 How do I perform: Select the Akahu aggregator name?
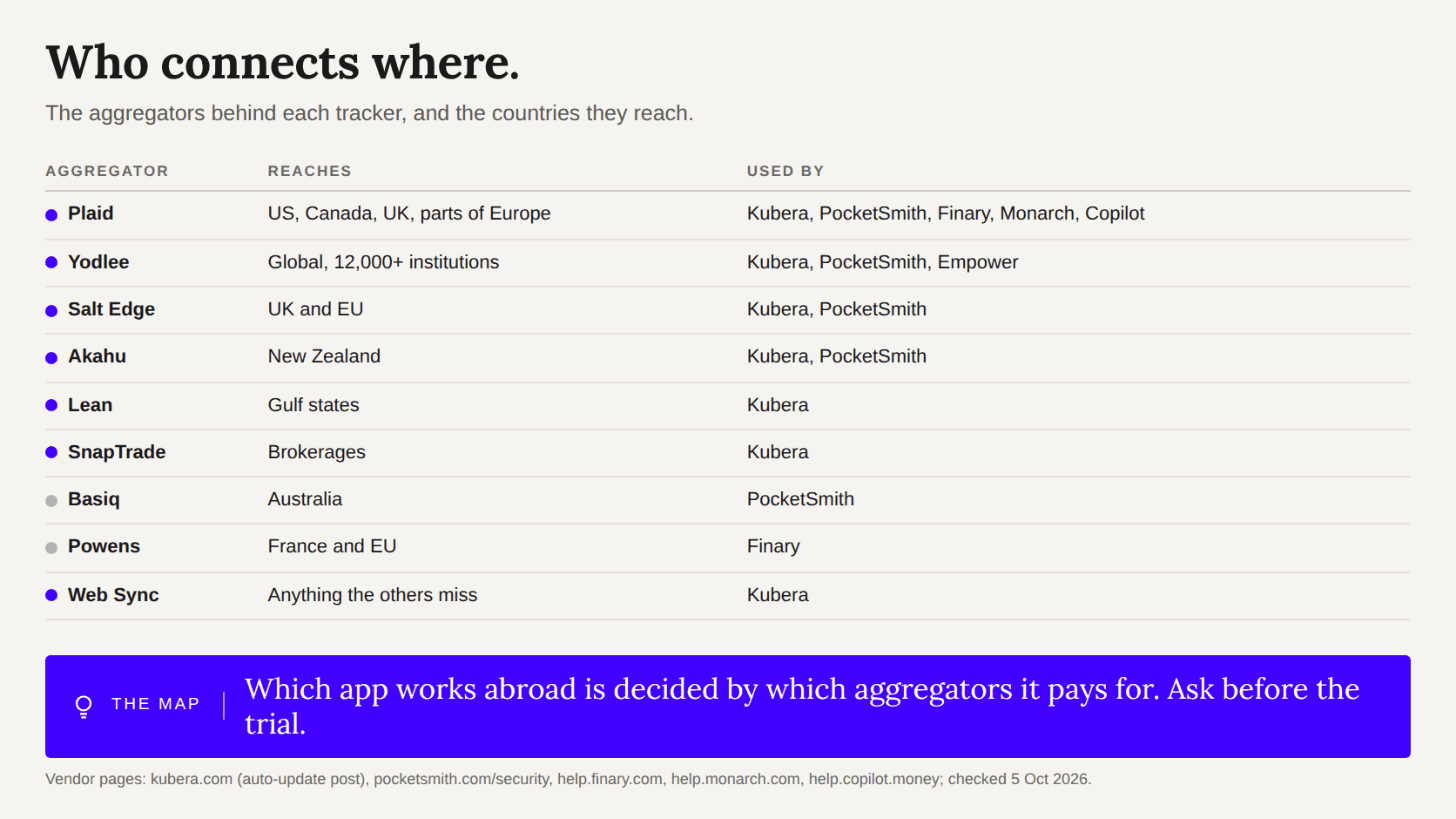click(97, 356)
